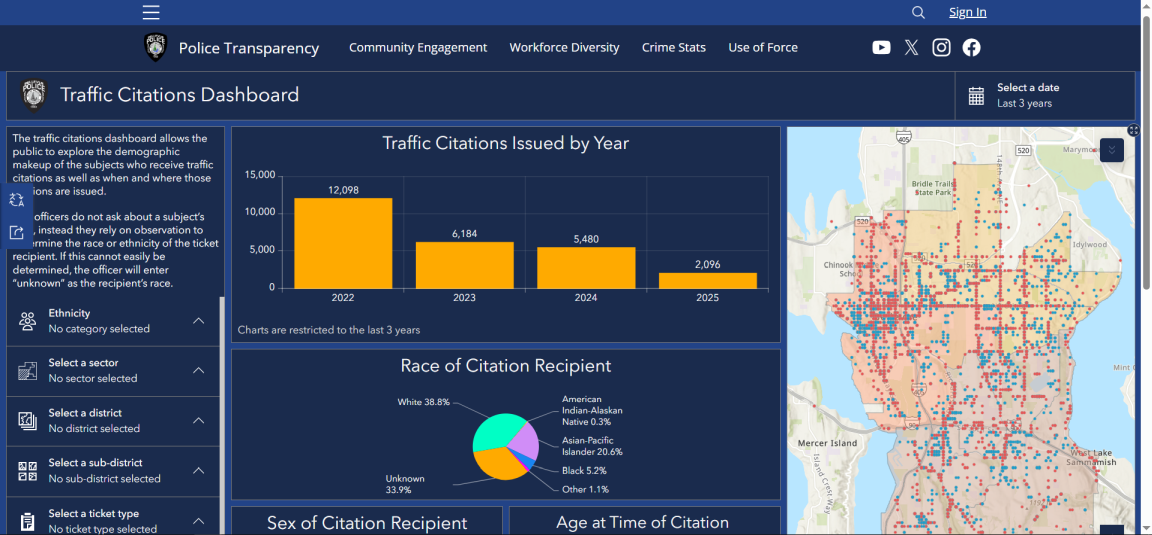
Task: Click the share icon on left edge
Action: (17, 233)
